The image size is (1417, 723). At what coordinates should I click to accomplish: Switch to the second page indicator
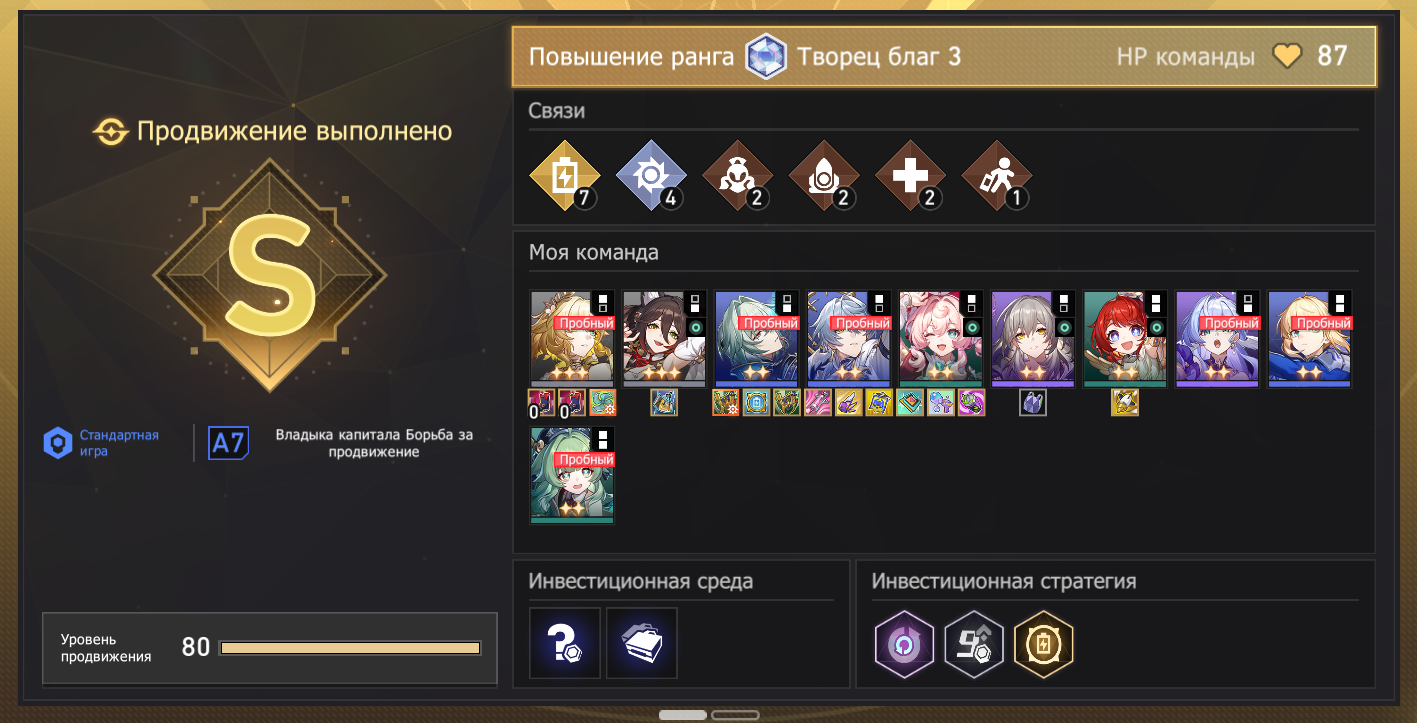[x=735, y=715]
